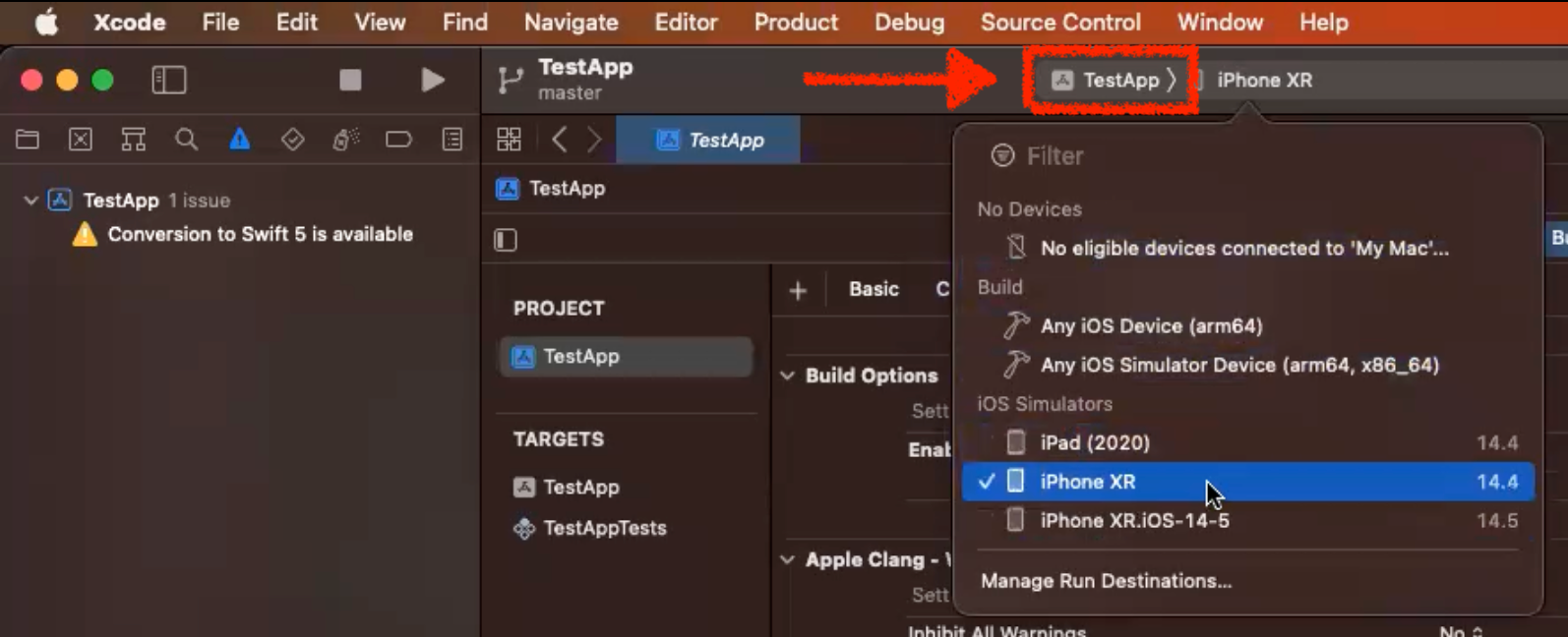
Task: Collapse the Build Options section
Action: click(787, 376)
